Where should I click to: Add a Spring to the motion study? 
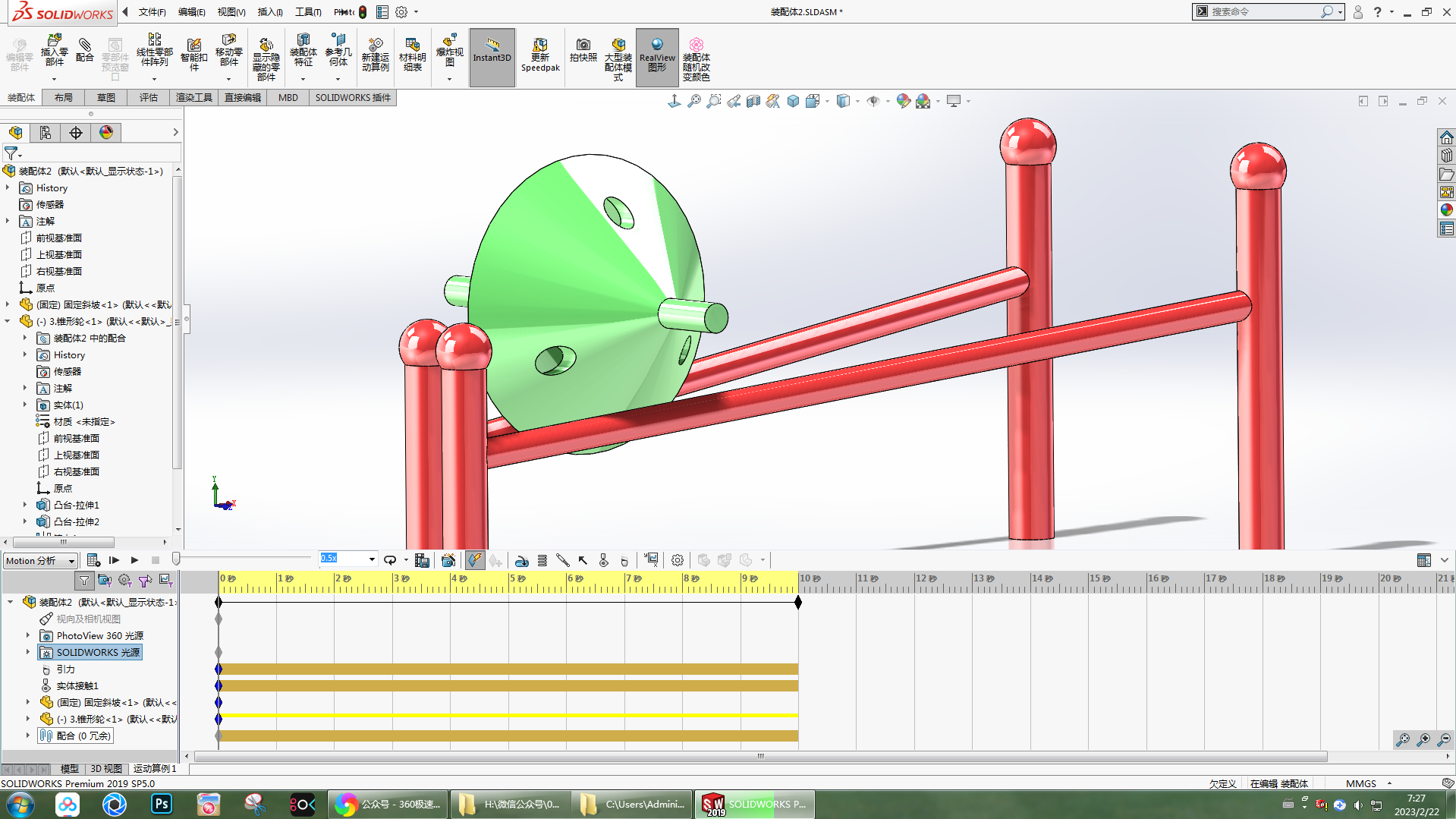coord(542,560)
